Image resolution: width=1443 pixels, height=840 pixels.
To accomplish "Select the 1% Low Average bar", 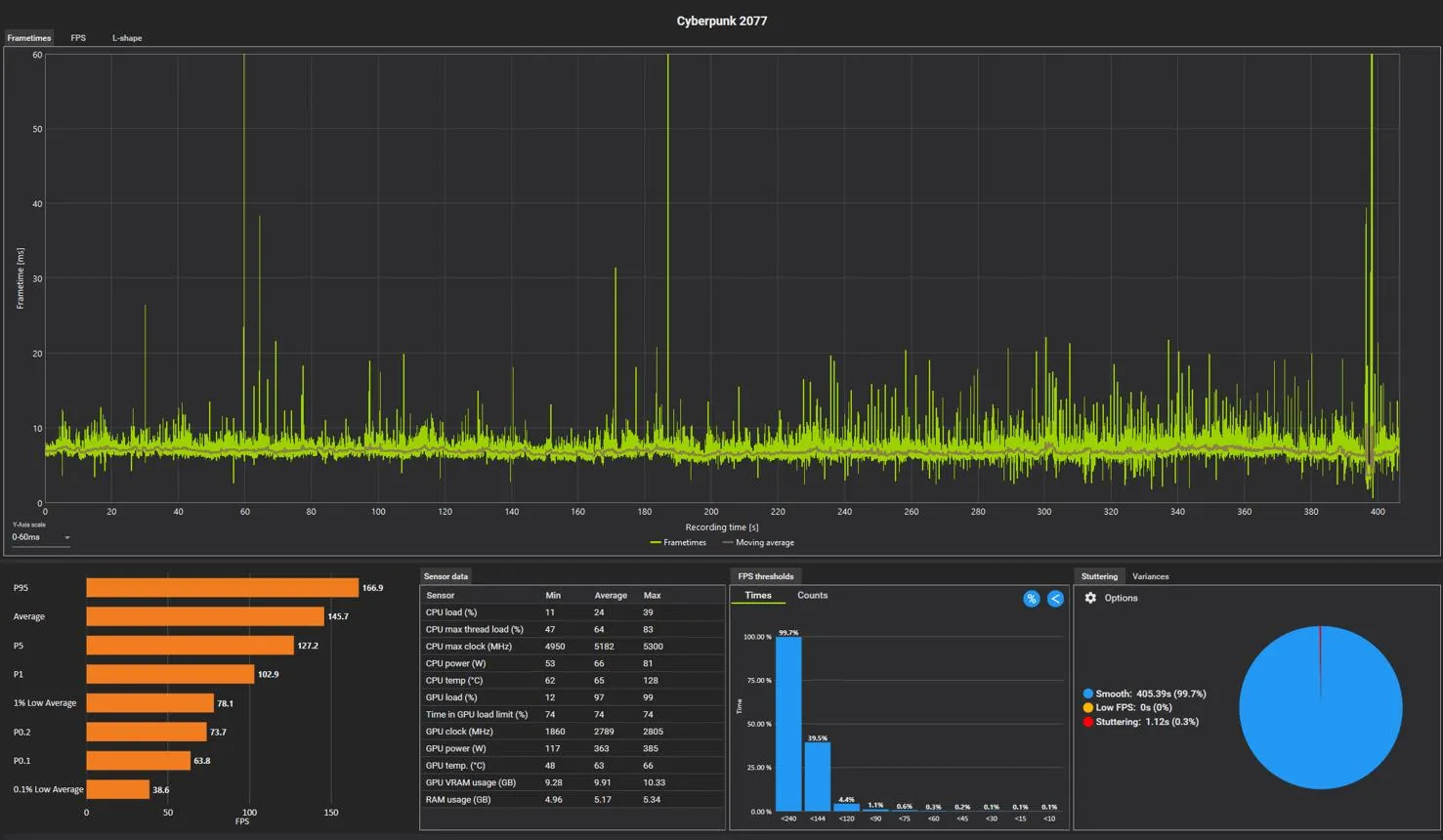I will [150, 703].
